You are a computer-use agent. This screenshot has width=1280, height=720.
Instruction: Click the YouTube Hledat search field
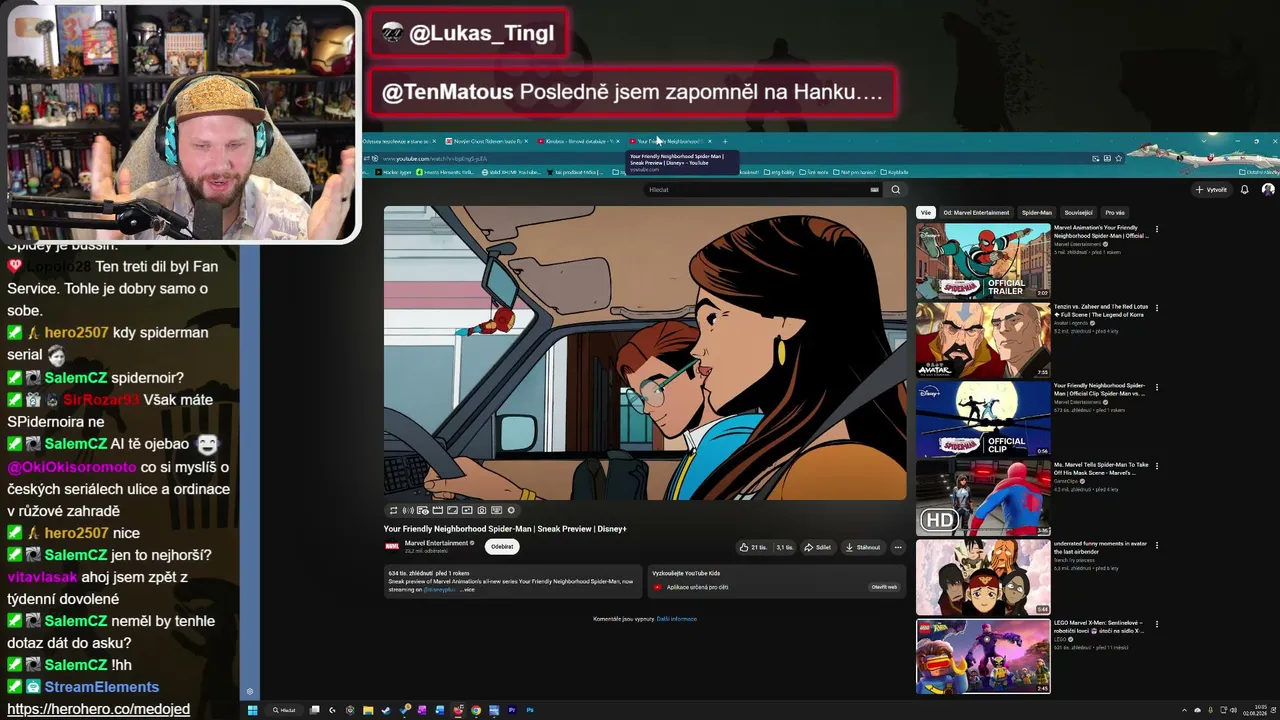point(755,190)
